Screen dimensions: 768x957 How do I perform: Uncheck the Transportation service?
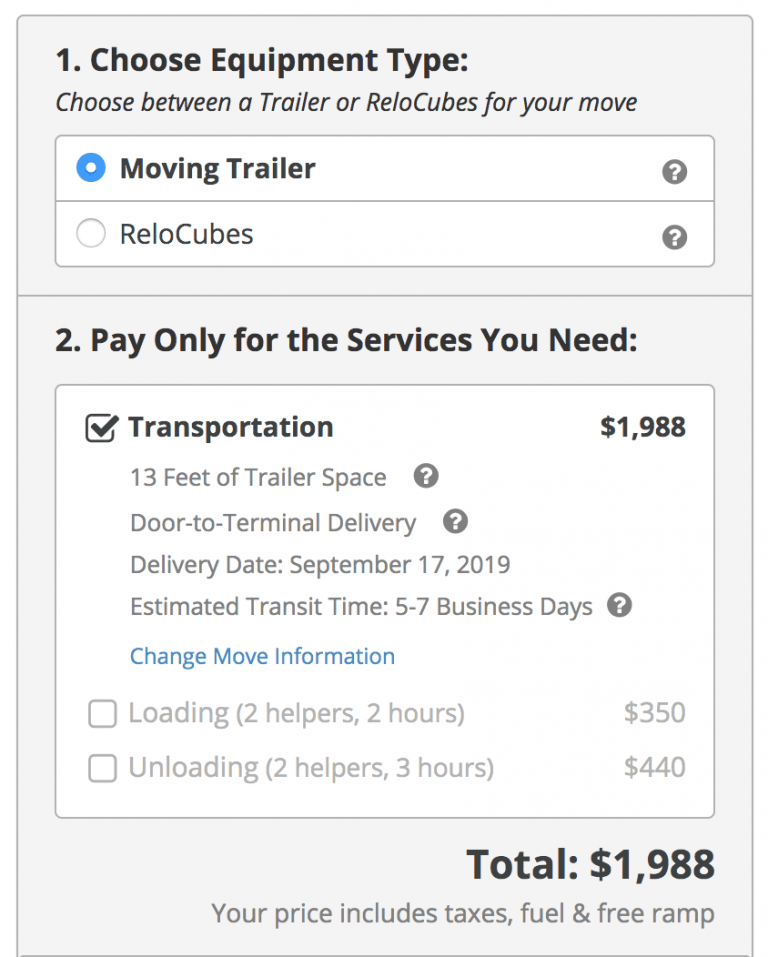(101, 426)
